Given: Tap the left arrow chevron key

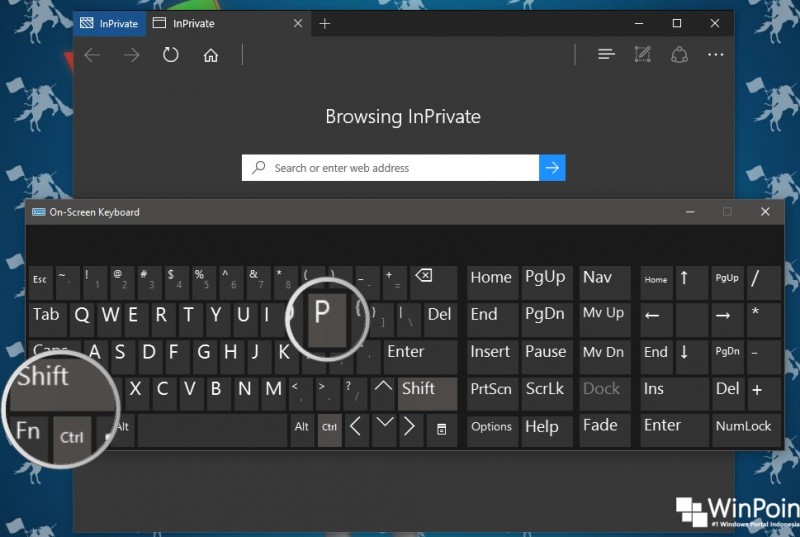Looking at the screenshot, I should [356, 431].
